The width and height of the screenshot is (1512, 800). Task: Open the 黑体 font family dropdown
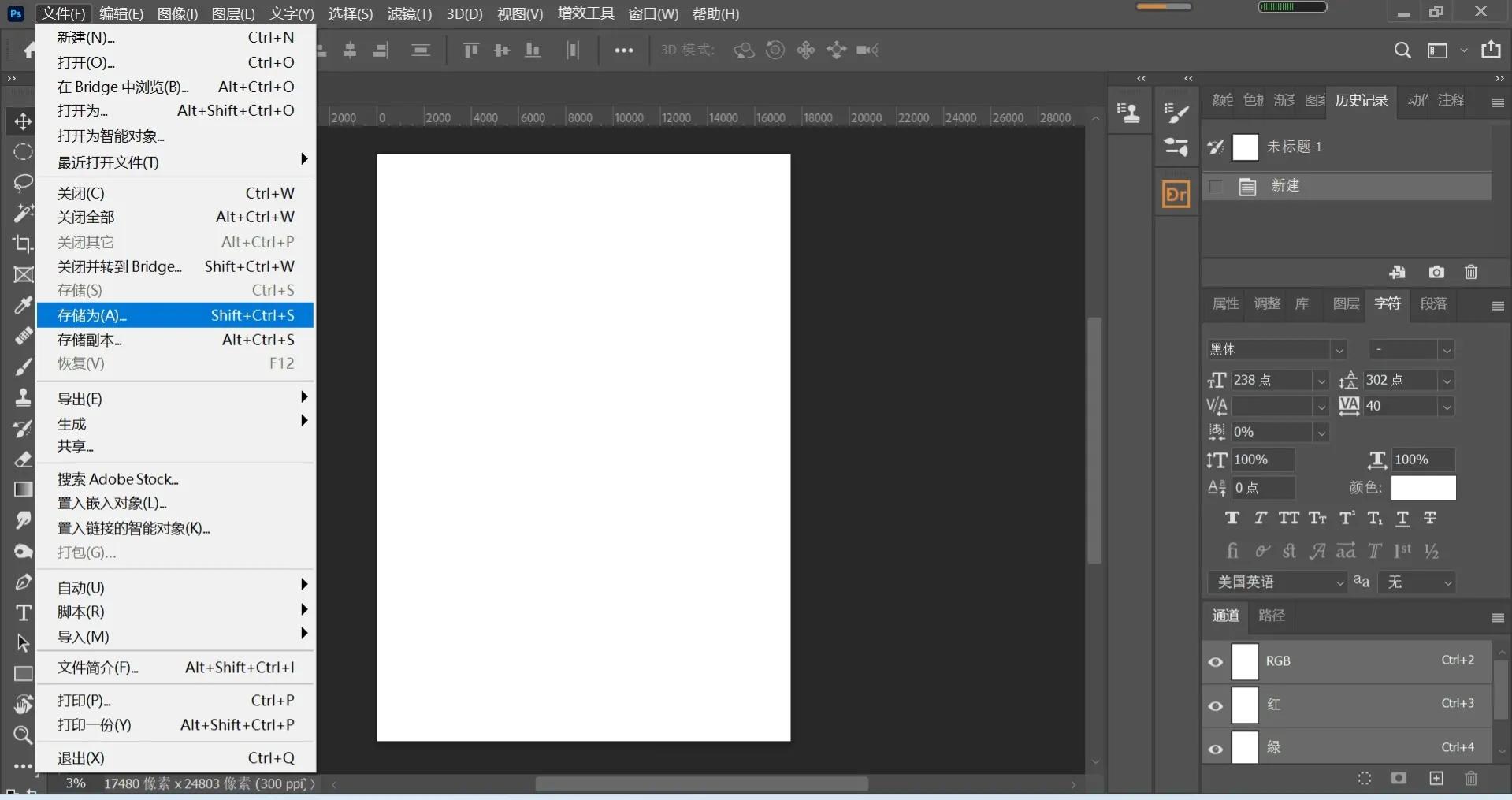click(x=1339, y=349)
